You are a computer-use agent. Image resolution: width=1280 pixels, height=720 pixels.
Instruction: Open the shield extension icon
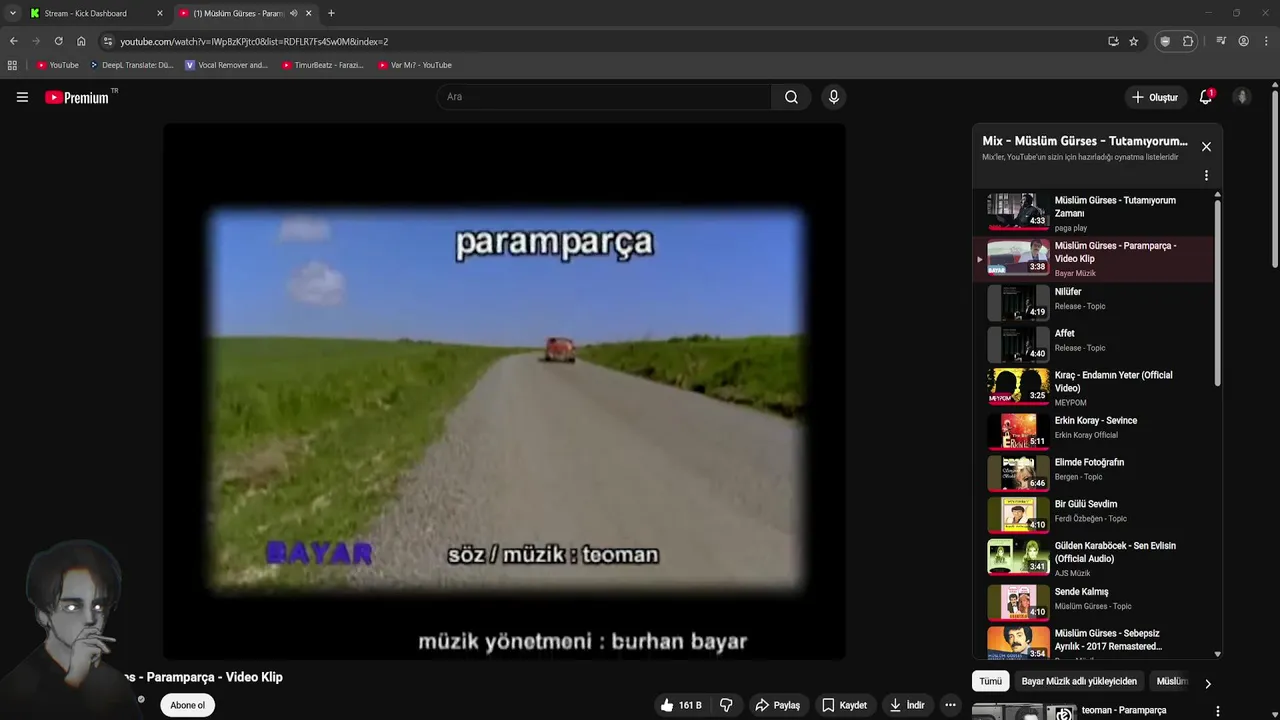(x=1164, y=41)
